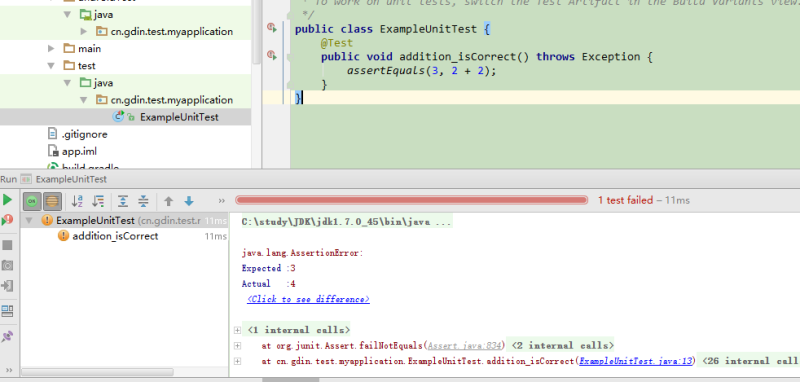Click the assertEquals(3, 2 + 2) code line
Screen dimensions: 800x382
421,71
